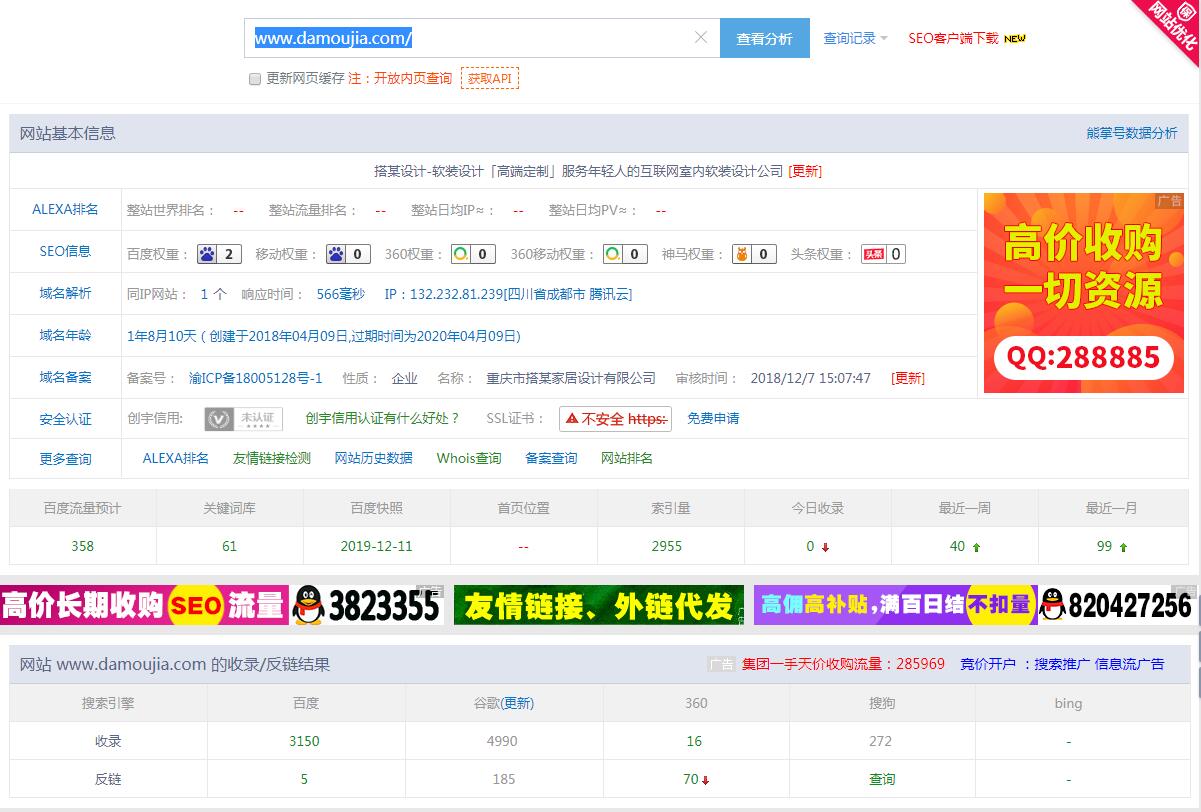The width and height of the screenshot is (1201, 812).
Task: Click the Baidu weight paw icon showing 2
Action: pos(219,254)
